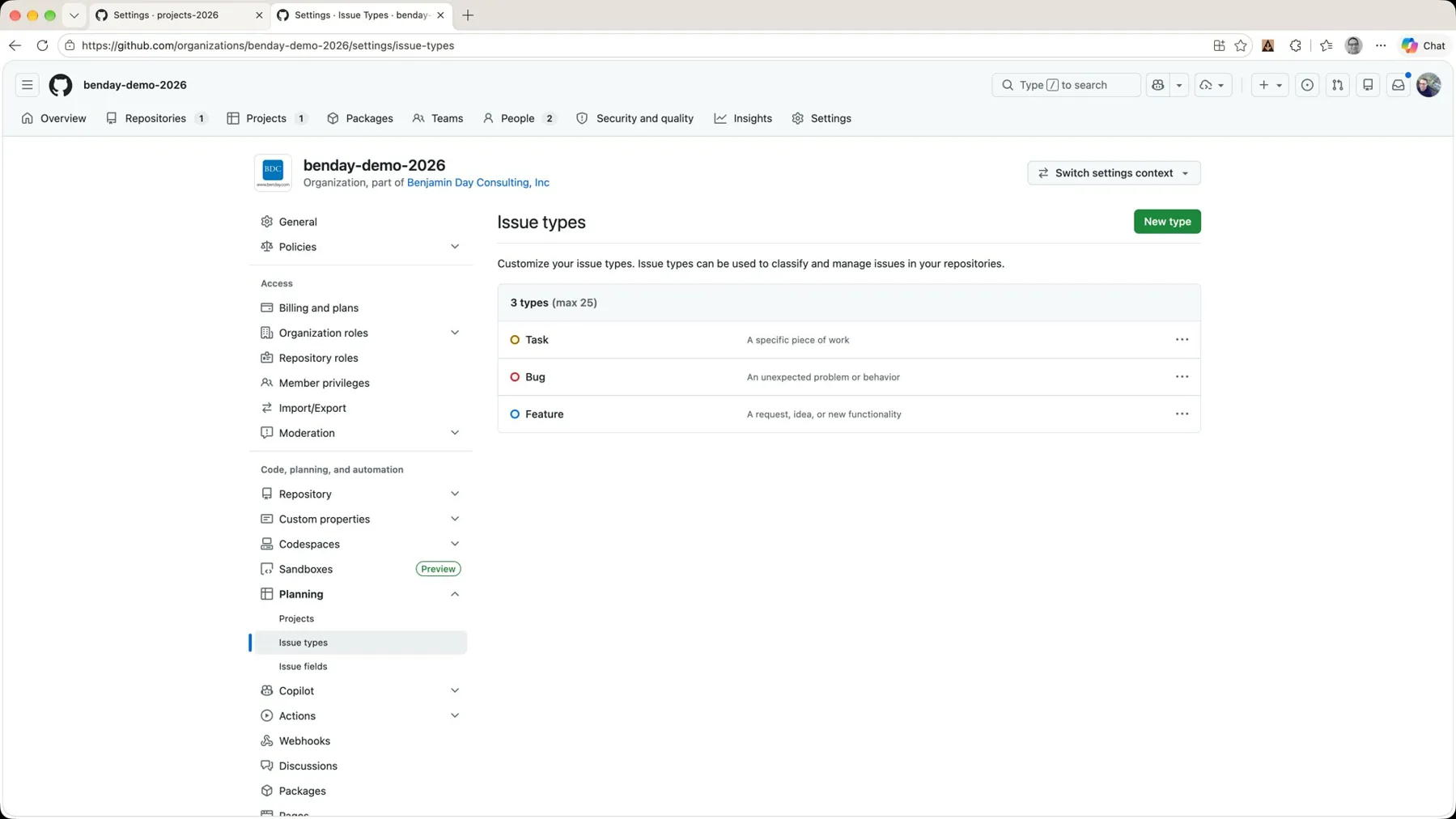The width and height of the screenshot is (1456, 819).
Task: Open the Insights tab
Action: [743, 118]
